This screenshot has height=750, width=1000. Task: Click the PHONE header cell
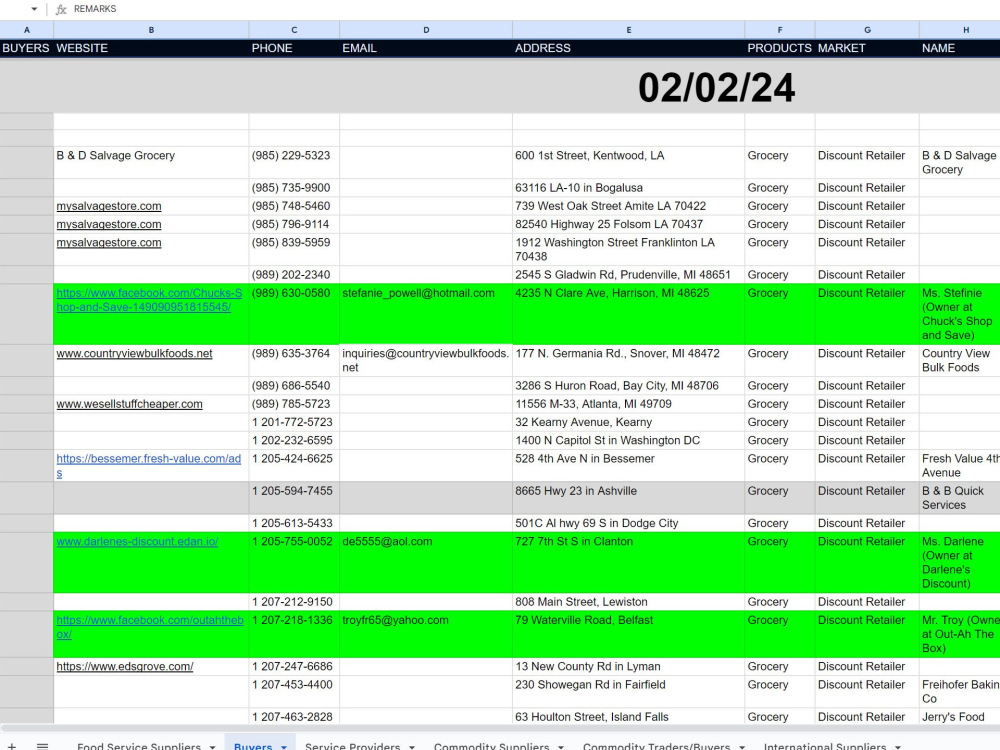pyautogui.click(x=294, y=48)
